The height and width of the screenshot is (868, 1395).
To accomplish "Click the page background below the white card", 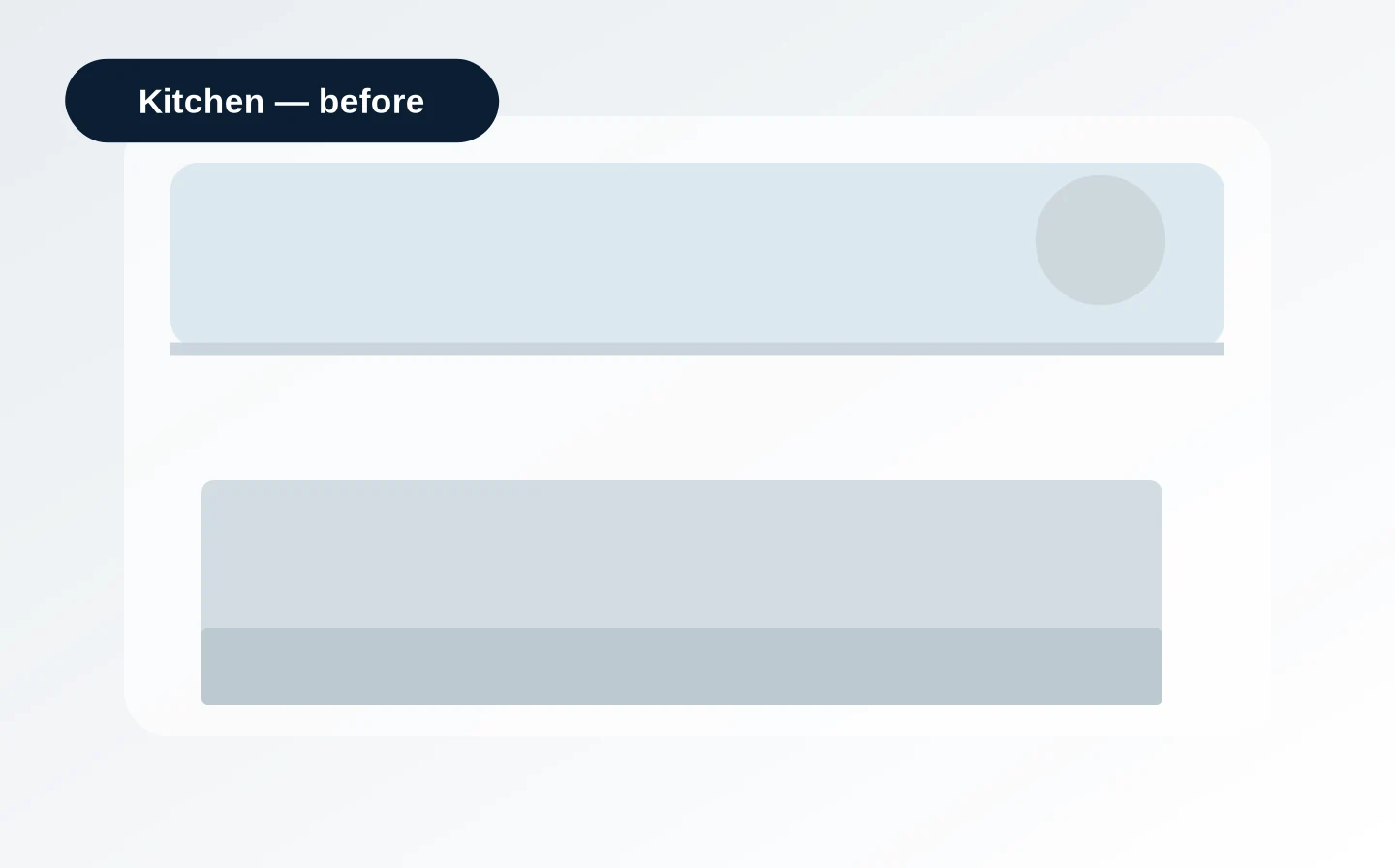I will click(x=697, y=802).
